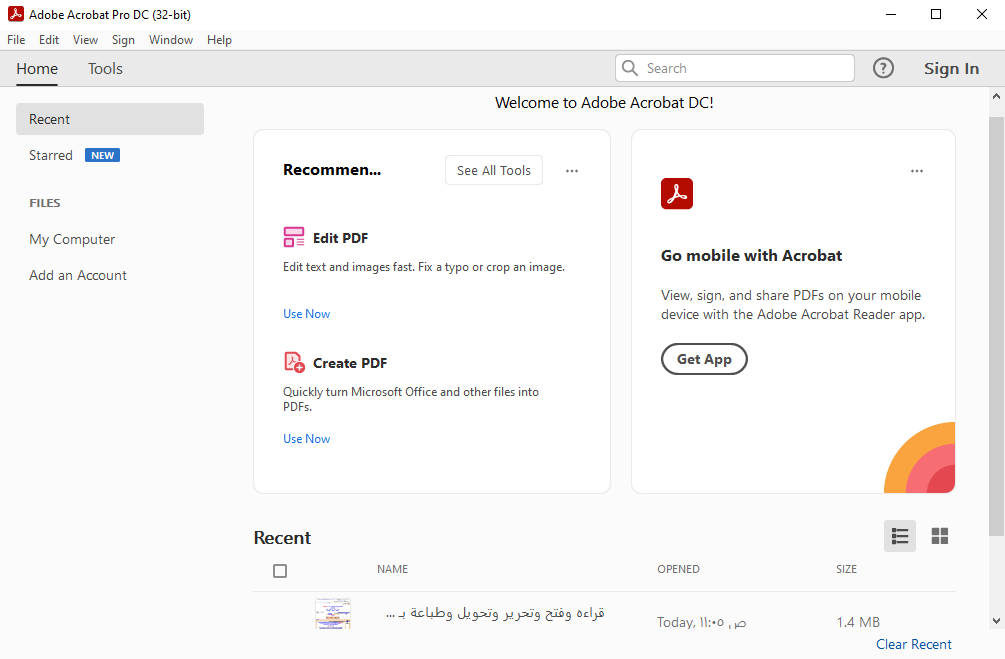Click the Create PDF tool icon

294,362
